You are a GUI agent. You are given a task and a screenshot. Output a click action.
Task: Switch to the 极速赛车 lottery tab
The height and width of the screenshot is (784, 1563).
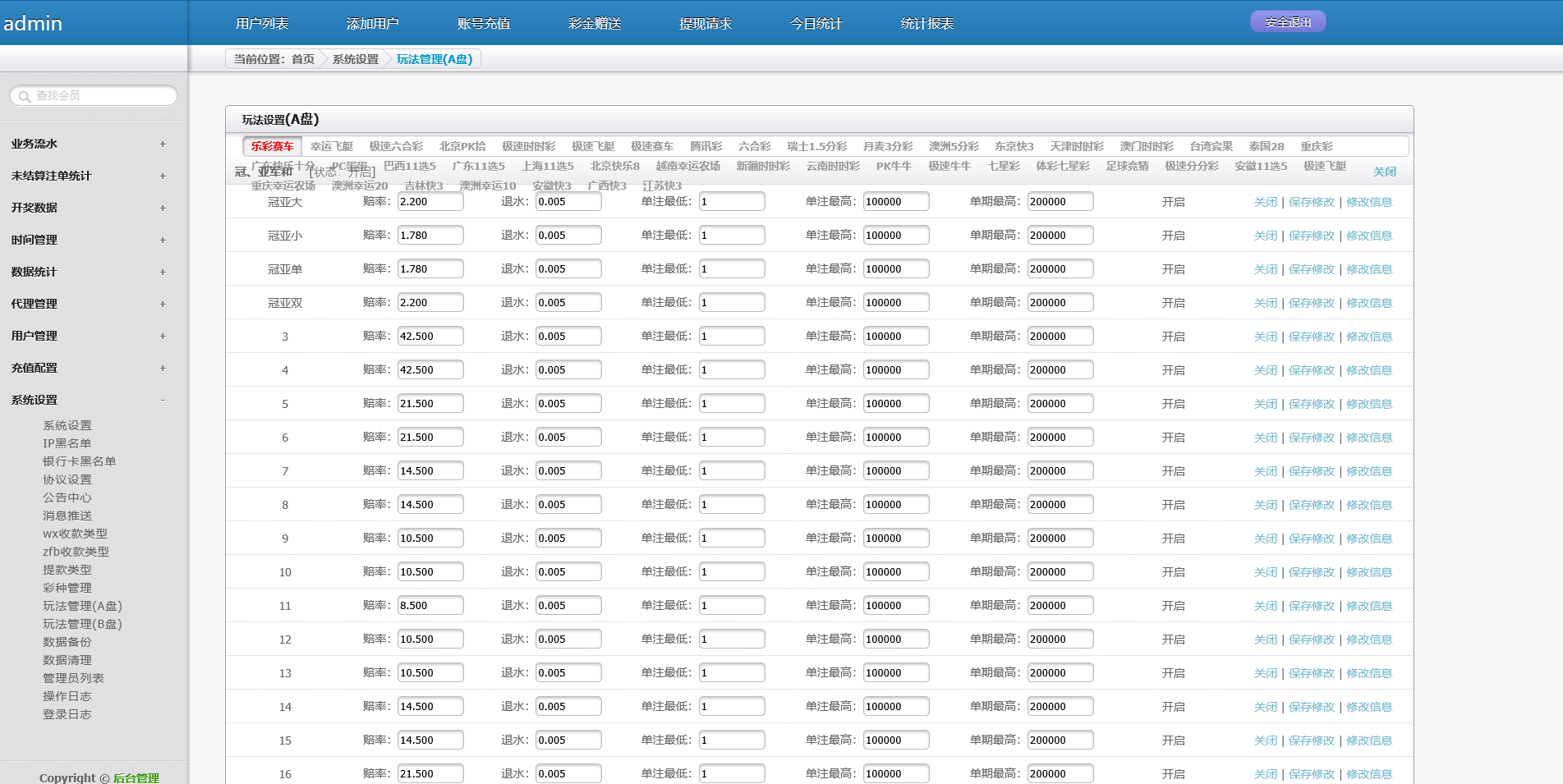(x=652, y=146)
